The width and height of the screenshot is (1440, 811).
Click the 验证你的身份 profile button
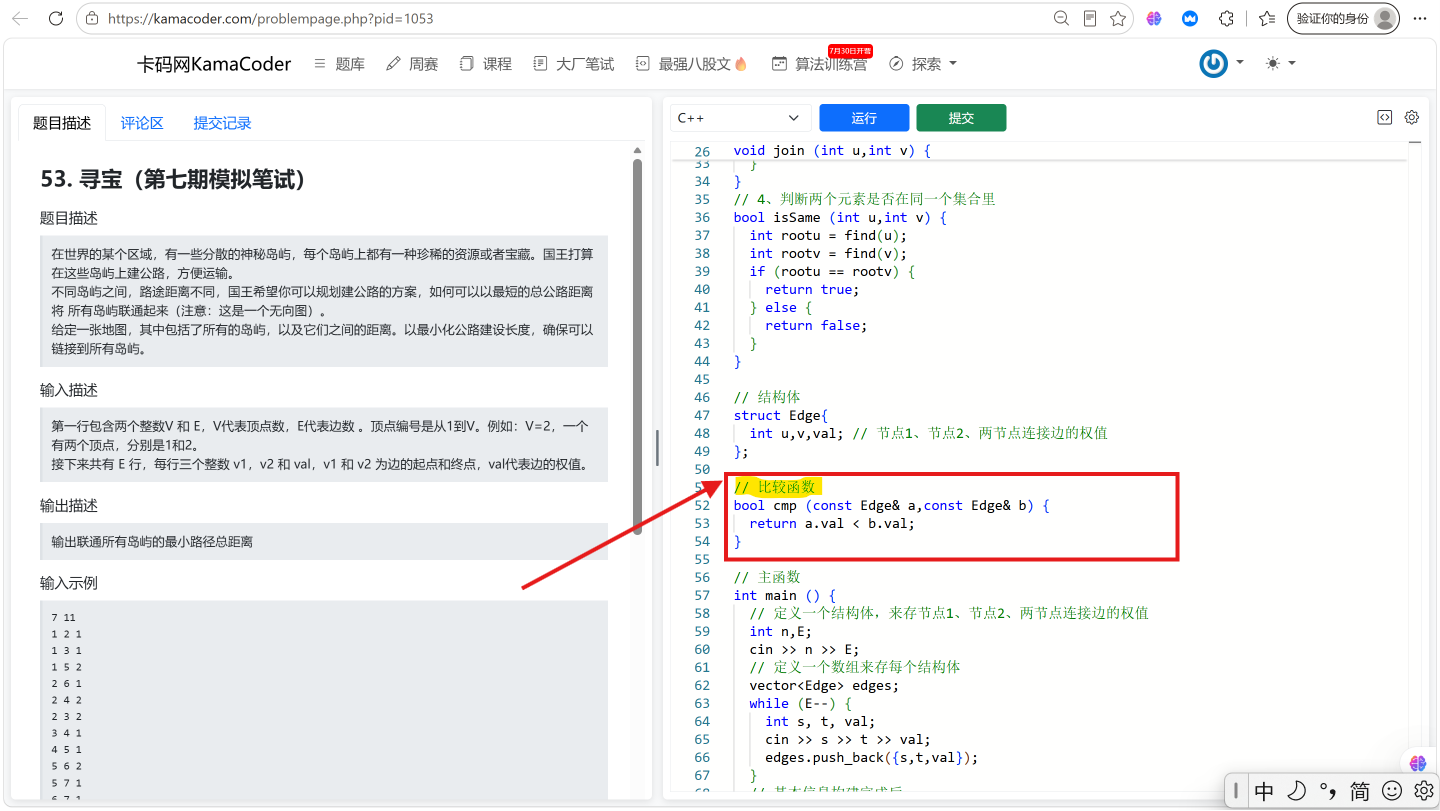click(1343, 18)
